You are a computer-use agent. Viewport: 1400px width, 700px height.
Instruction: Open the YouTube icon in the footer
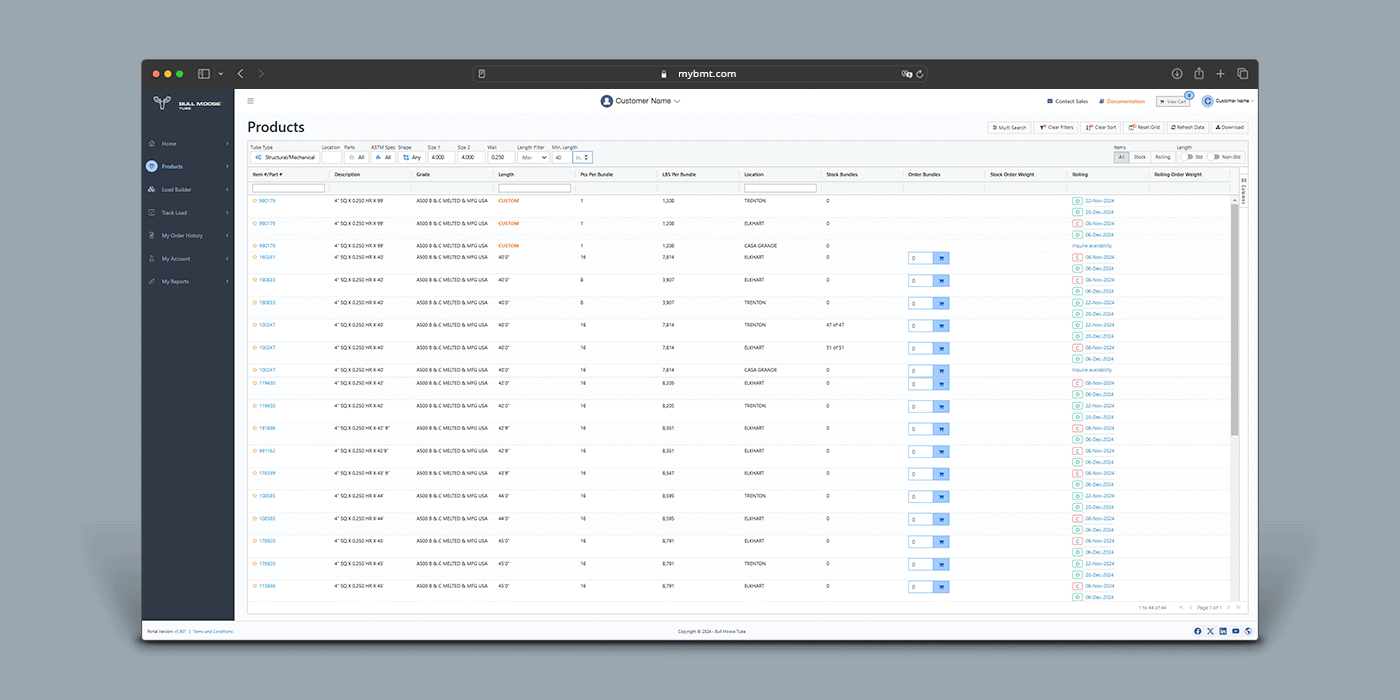coord(1236,631)
